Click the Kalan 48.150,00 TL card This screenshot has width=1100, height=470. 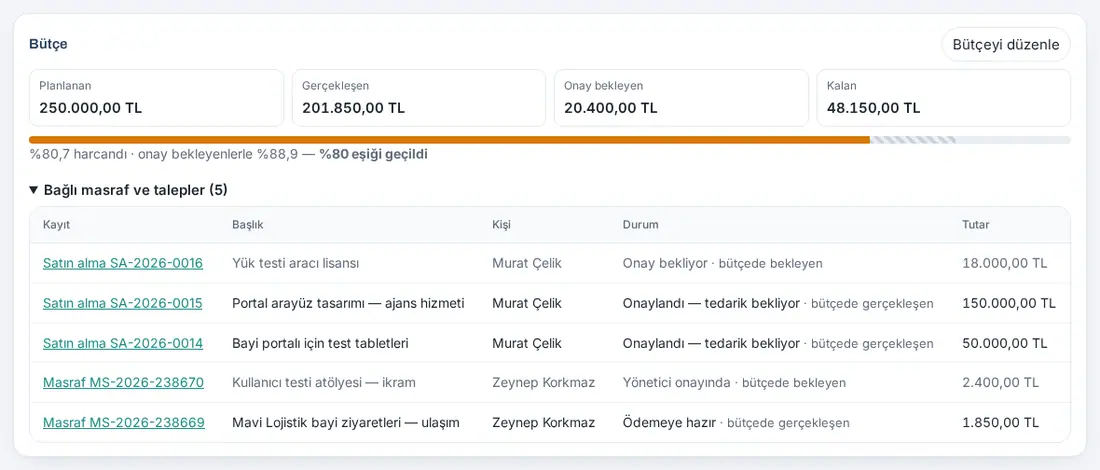[x=944, y=98]
